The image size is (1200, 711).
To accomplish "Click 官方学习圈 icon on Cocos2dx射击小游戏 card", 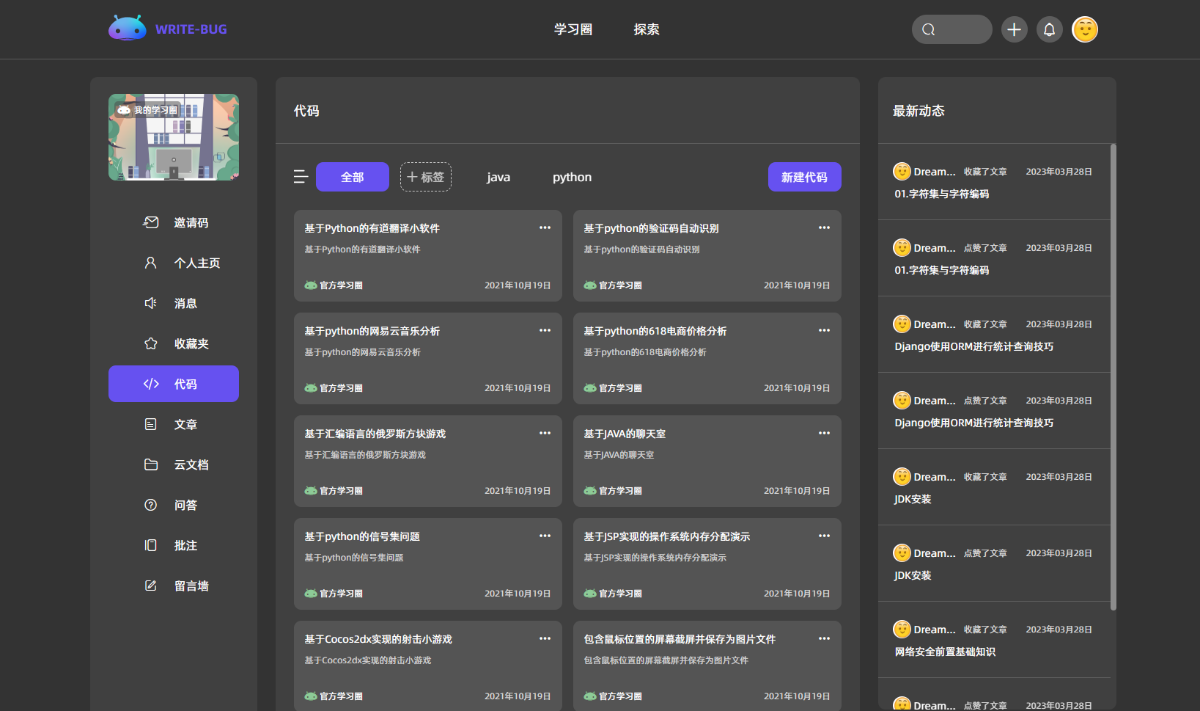I will click(x=310, y=696).
